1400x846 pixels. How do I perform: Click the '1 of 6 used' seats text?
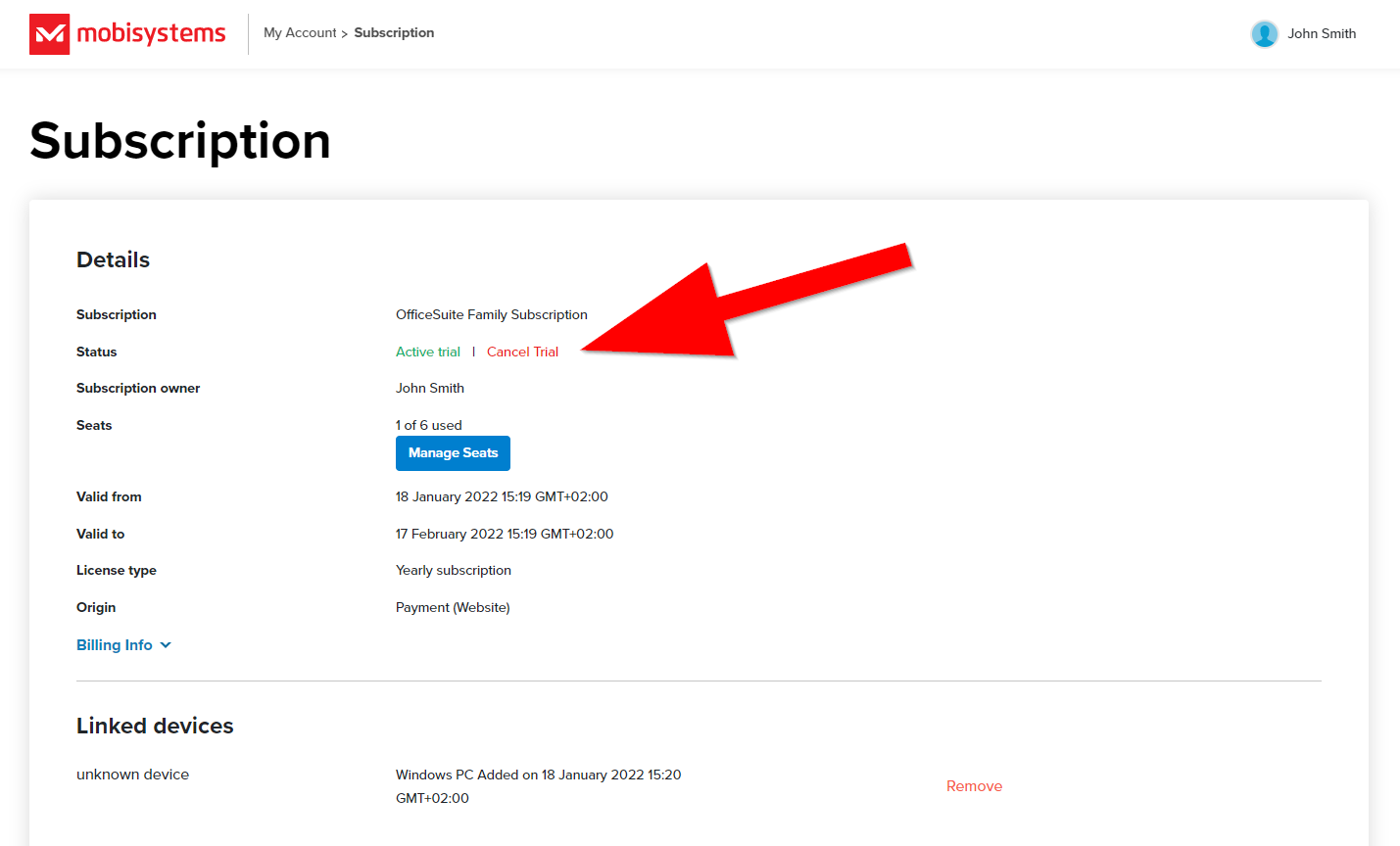429,425
